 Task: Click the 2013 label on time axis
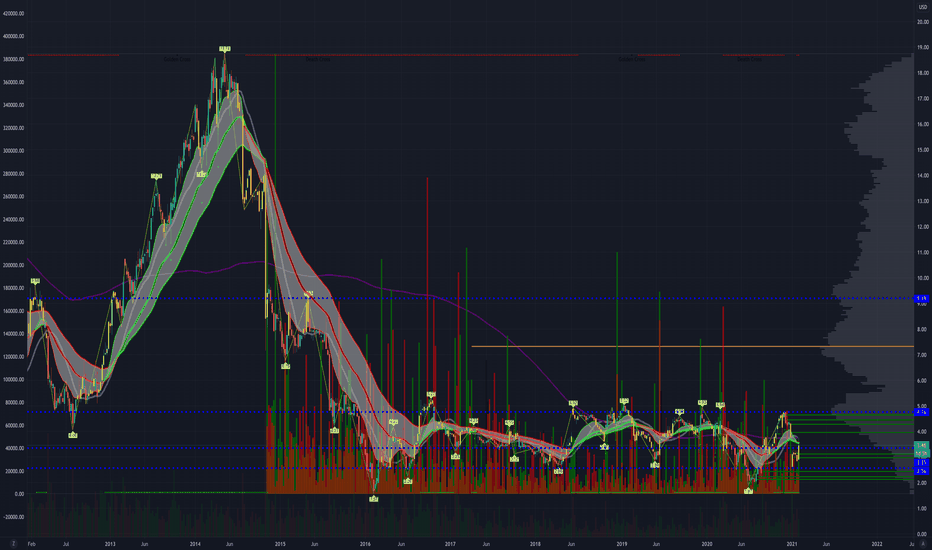[110, 544]
